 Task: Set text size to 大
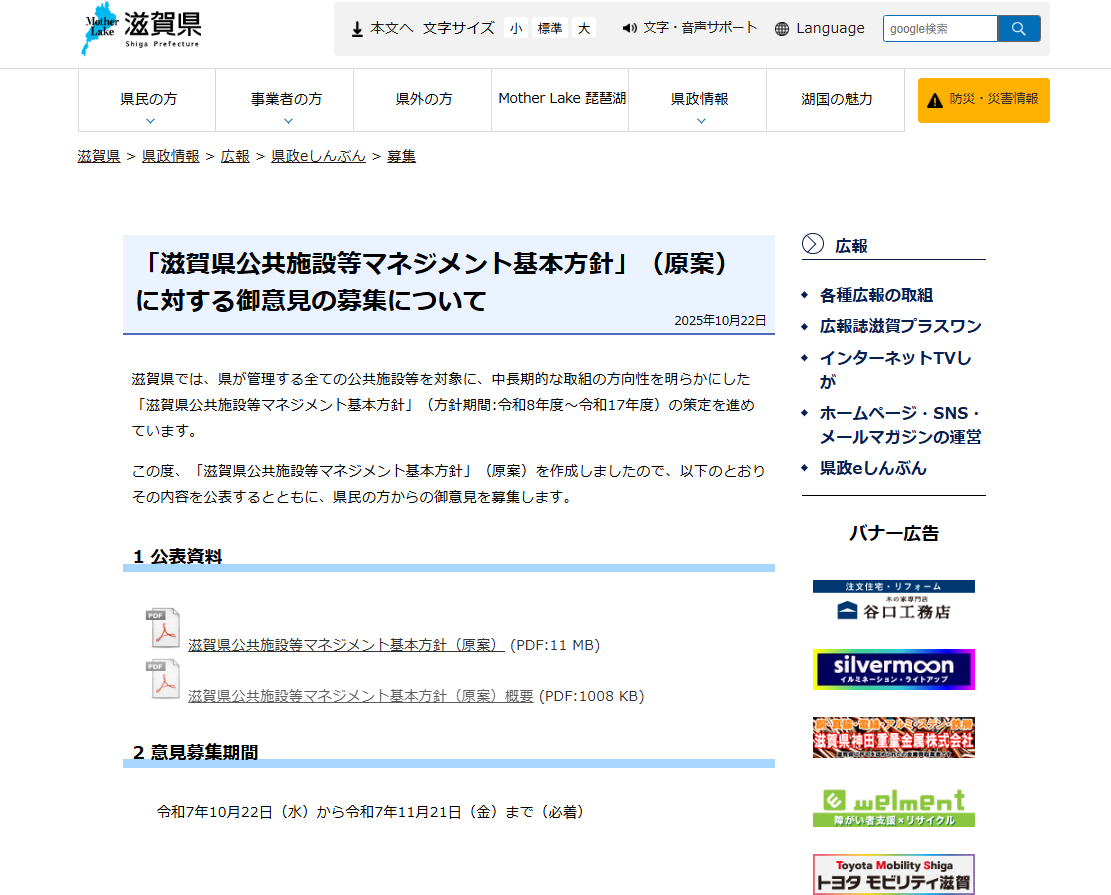pyautogui.click(x=584, y=29)
